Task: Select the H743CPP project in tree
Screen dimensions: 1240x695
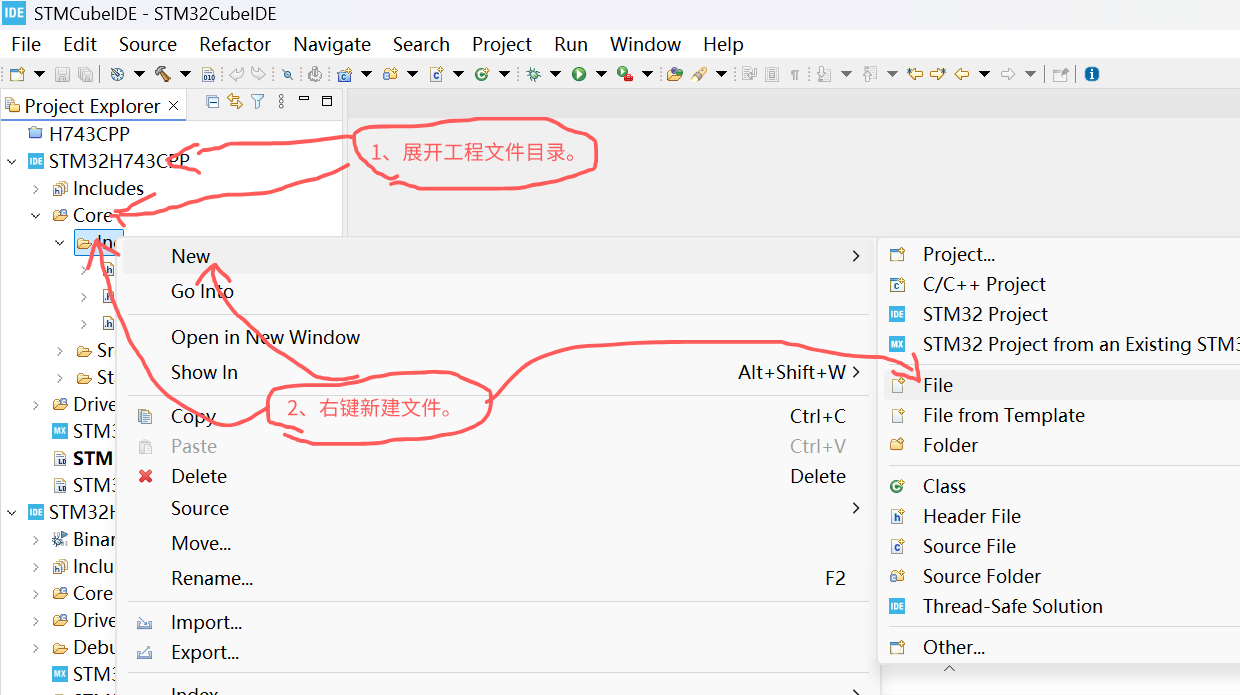Action: (89, 134)
